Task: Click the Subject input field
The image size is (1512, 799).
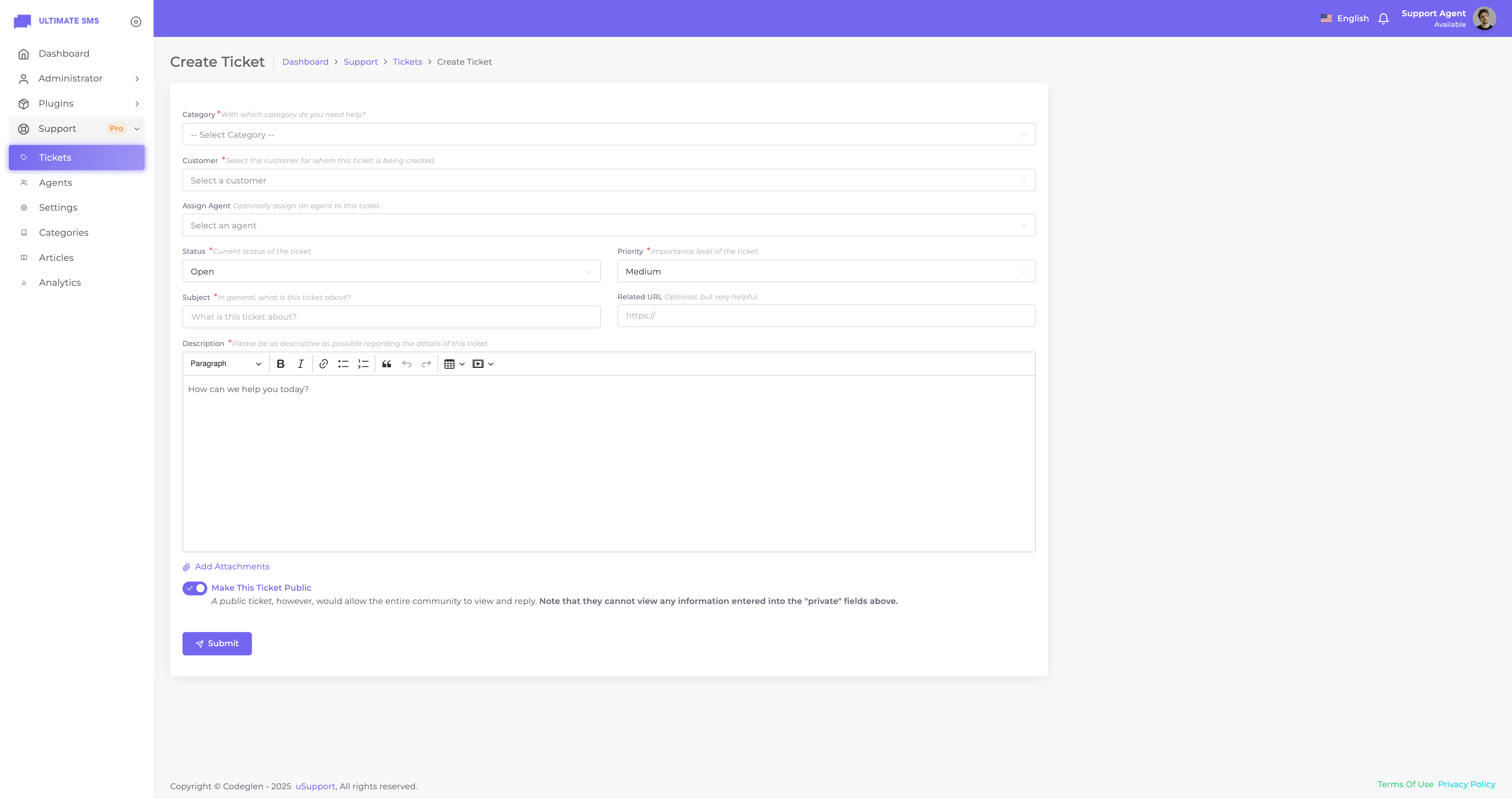Action: pos(391,317)
